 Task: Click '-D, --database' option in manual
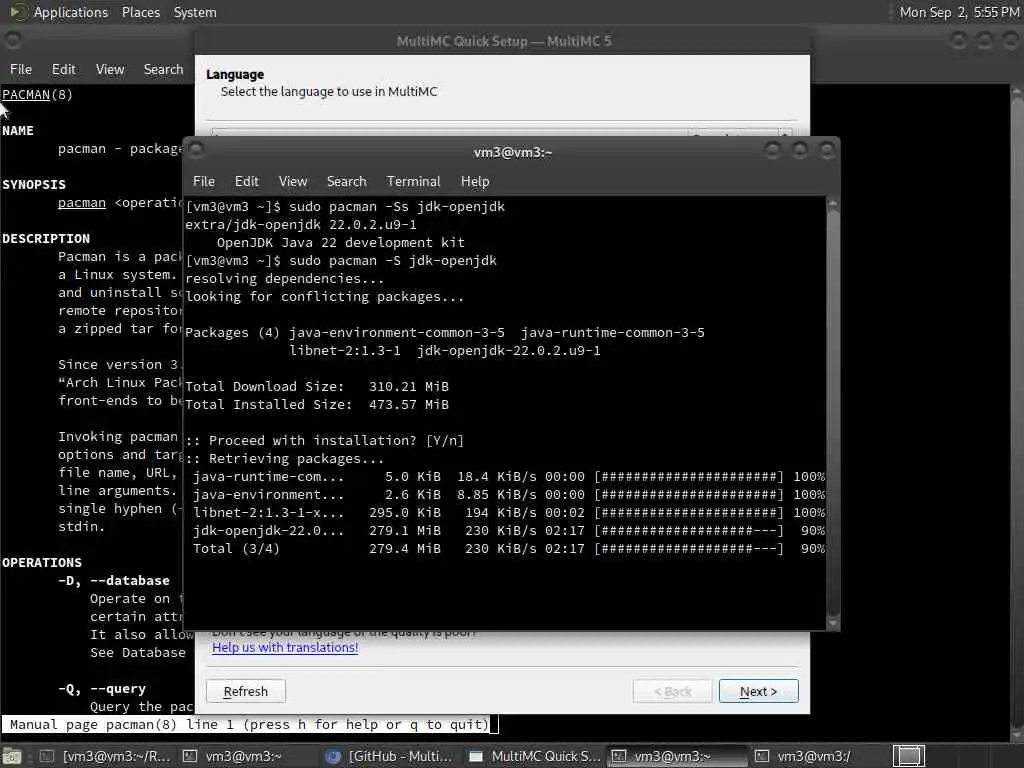pos(114,581)
